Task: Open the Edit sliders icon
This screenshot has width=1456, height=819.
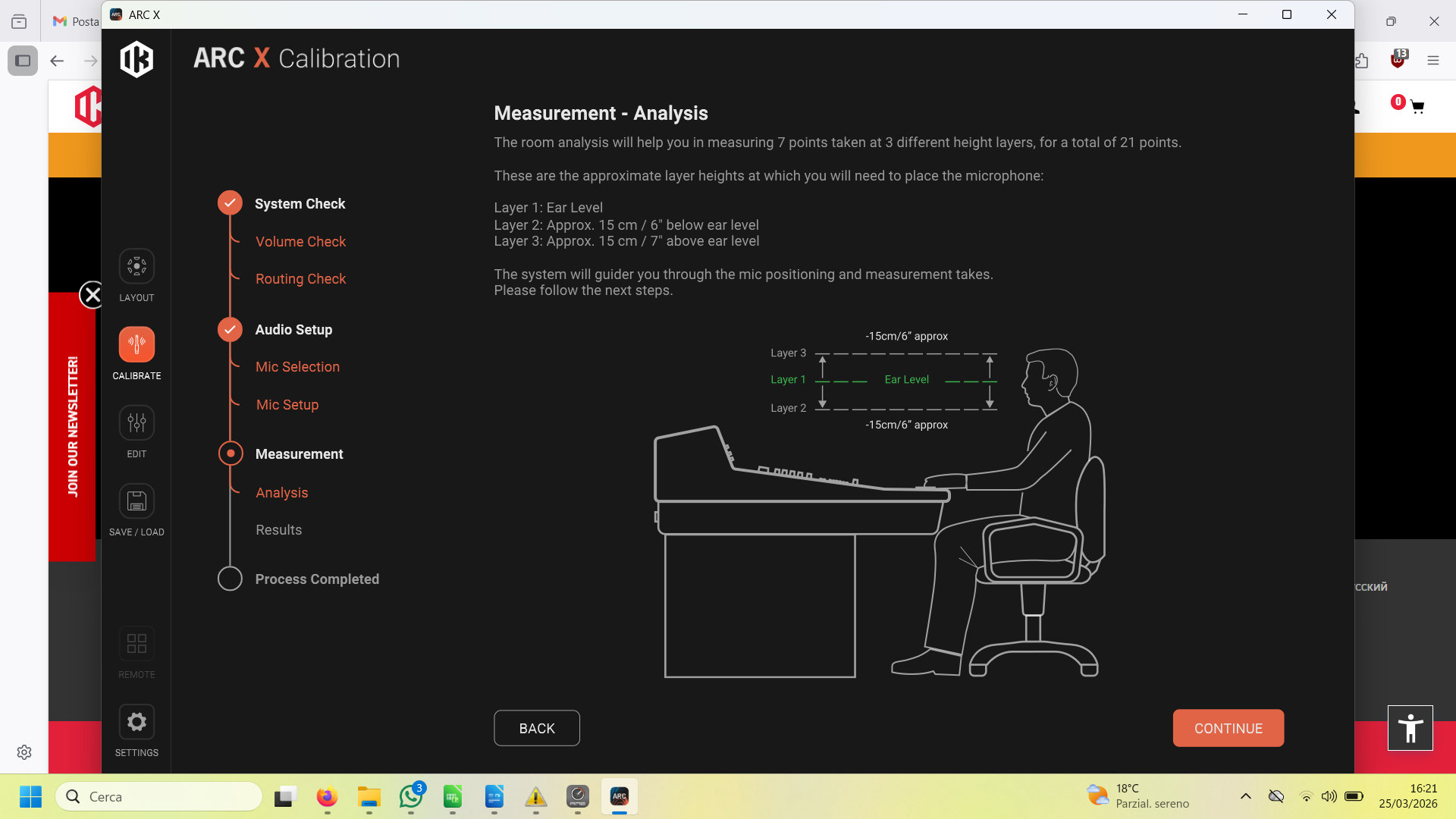Action: [136, 423]
